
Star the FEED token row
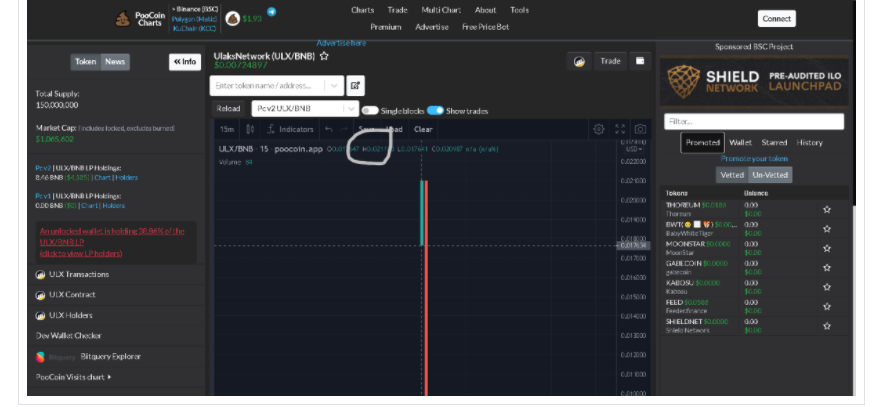(x=827, y=306)
